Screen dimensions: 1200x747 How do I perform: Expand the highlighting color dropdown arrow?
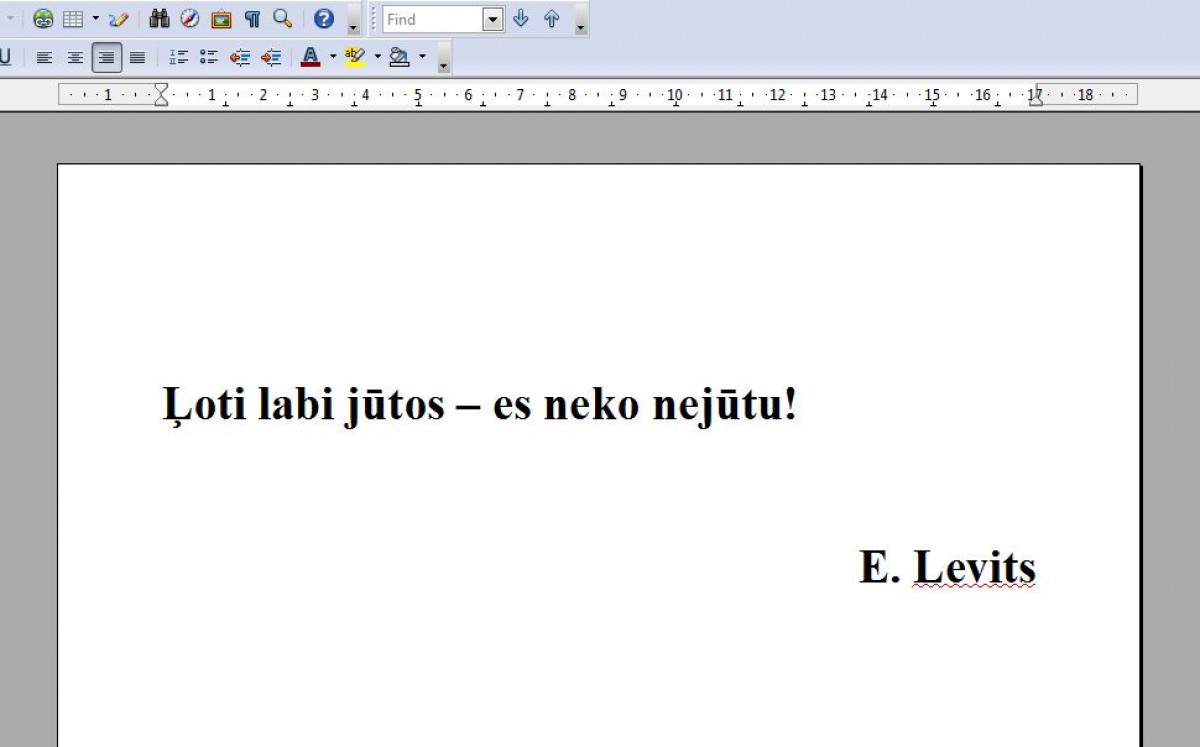tap(377, 57)
